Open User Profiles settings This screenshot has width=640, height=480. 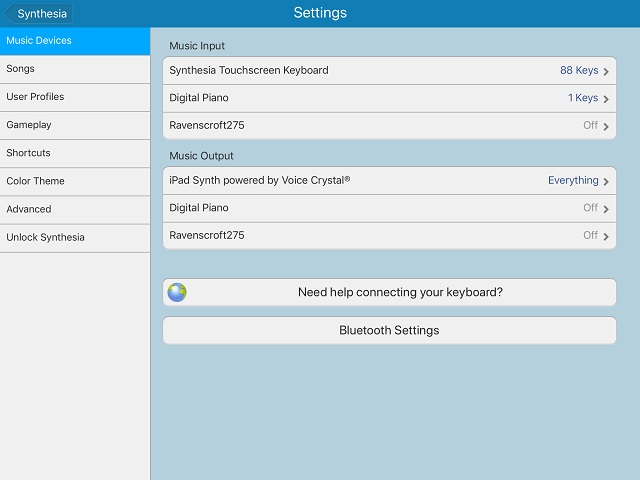pyautogui.click(x=75, y=97)
